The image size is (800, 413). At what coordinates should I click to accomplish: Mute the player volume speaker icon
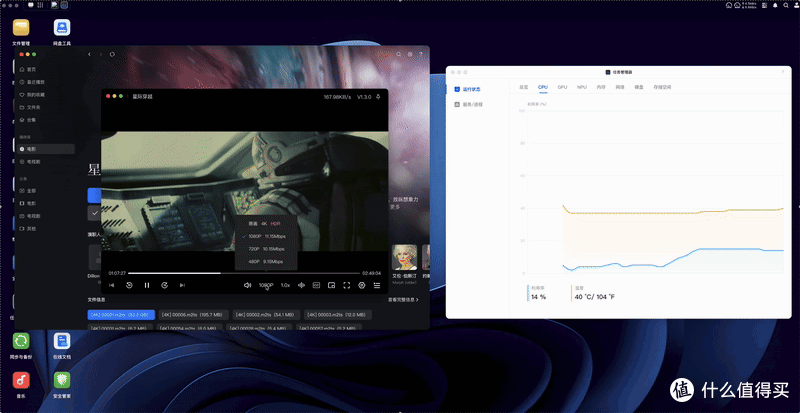coord(247,285)
